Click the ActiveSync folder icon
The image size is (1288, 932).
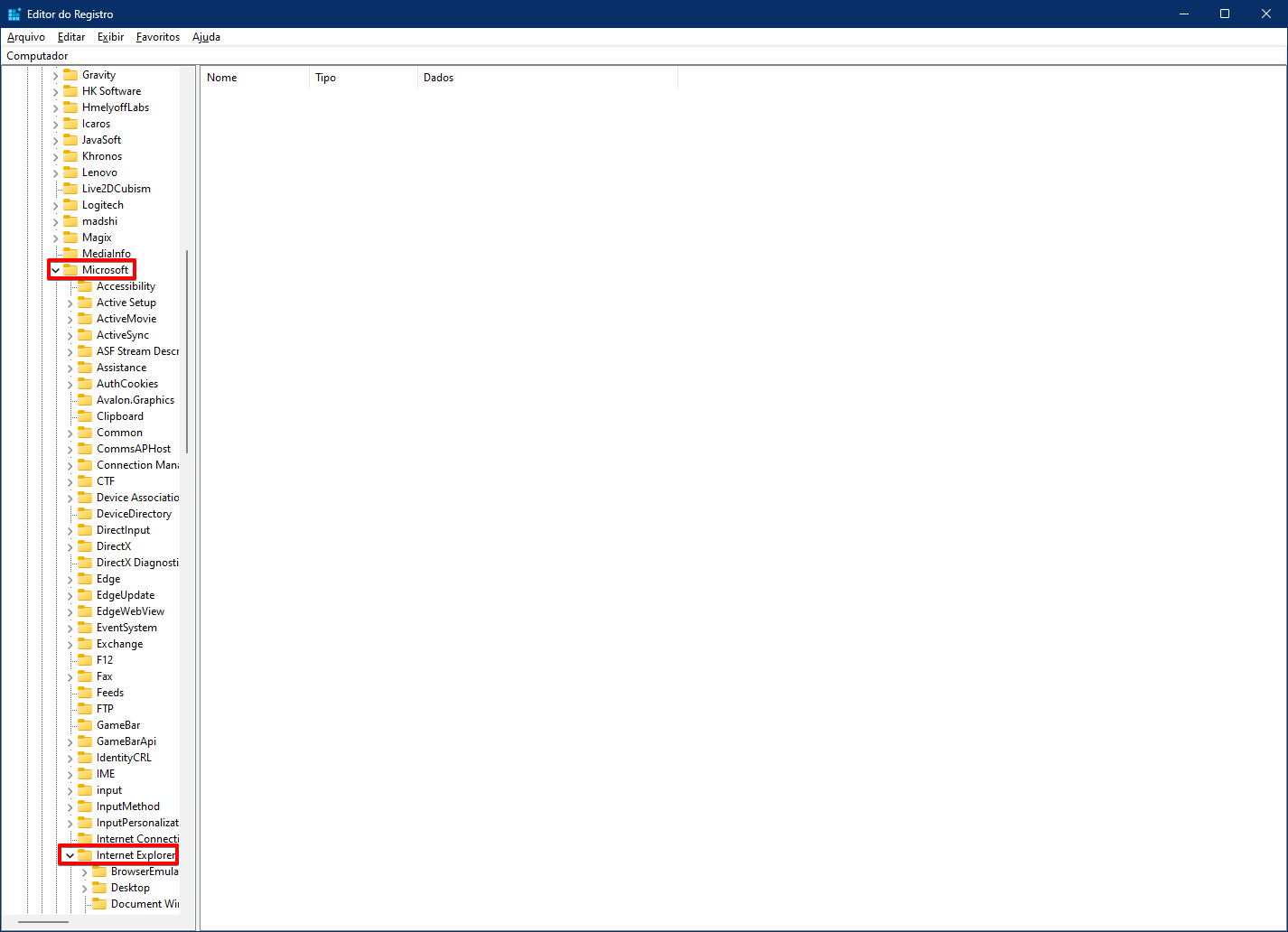(x=85, y=335)
